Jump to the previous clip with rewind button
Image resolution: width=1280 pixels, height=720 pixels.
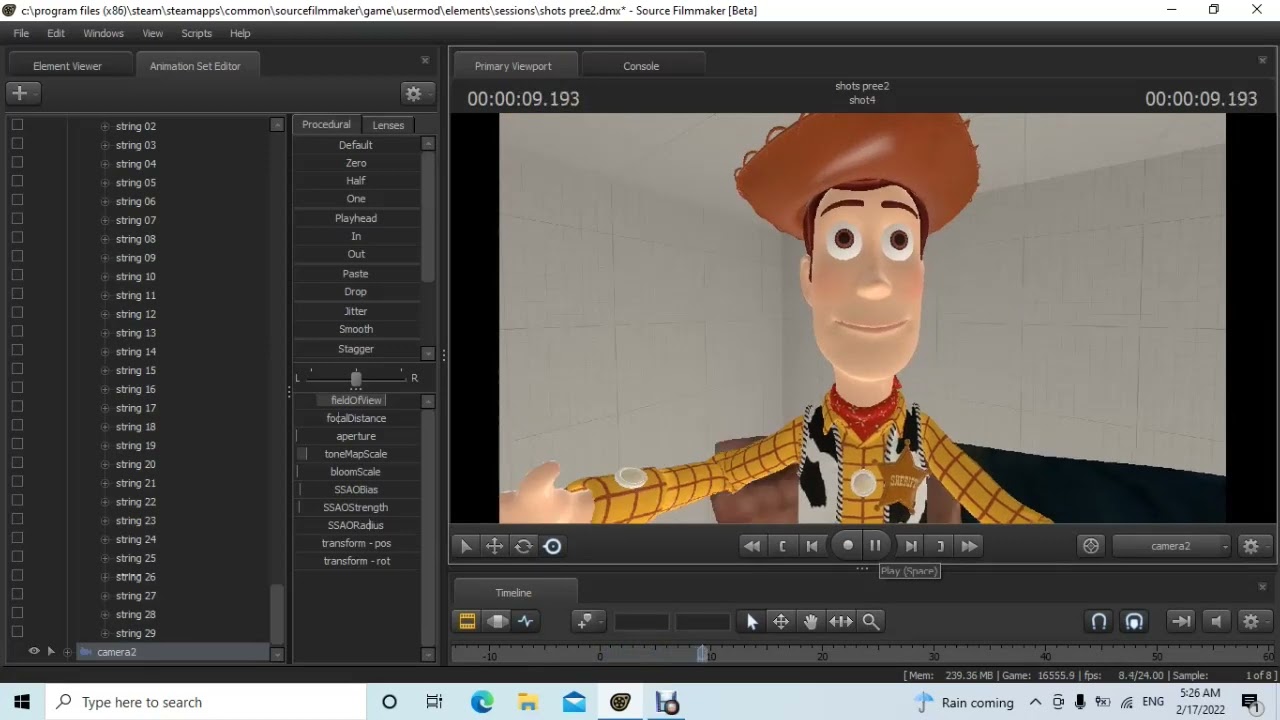tap(752, 546)
